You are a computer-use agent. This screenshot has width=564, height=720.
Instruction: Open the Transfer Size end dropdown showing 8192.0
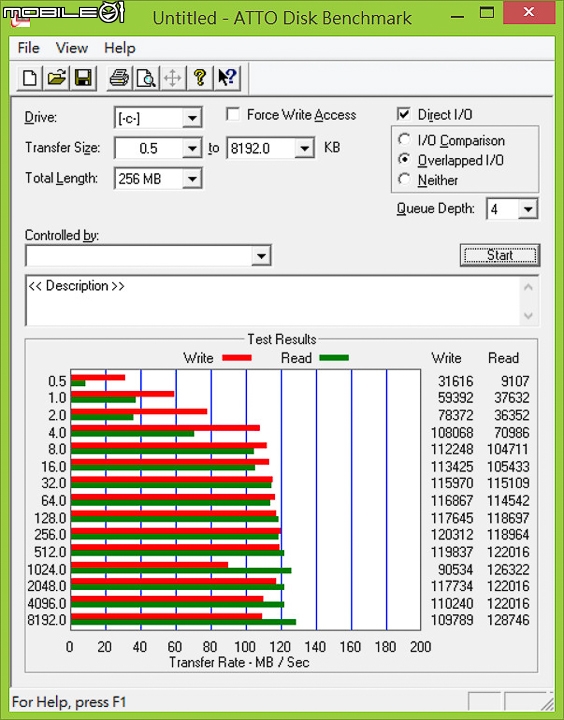[x=305, y=148]
